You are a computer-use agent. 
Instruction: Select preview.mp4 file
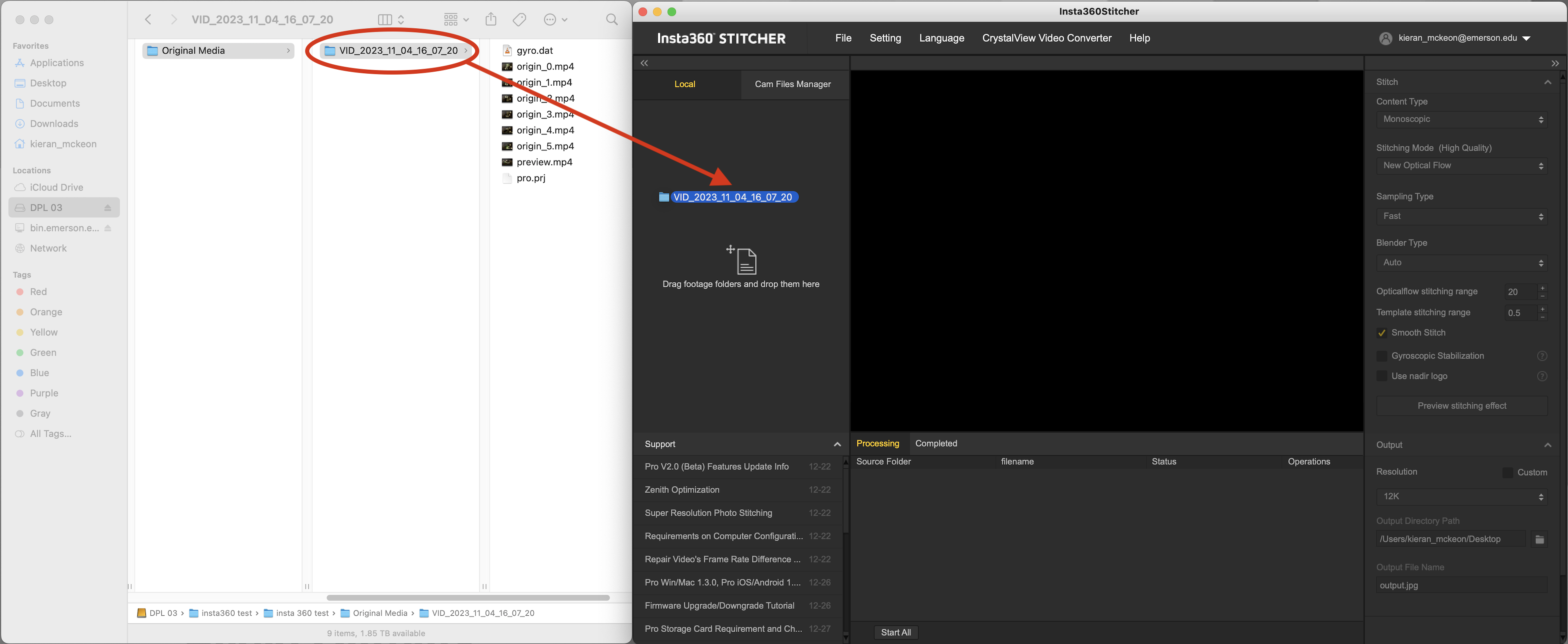click(544, 162)
